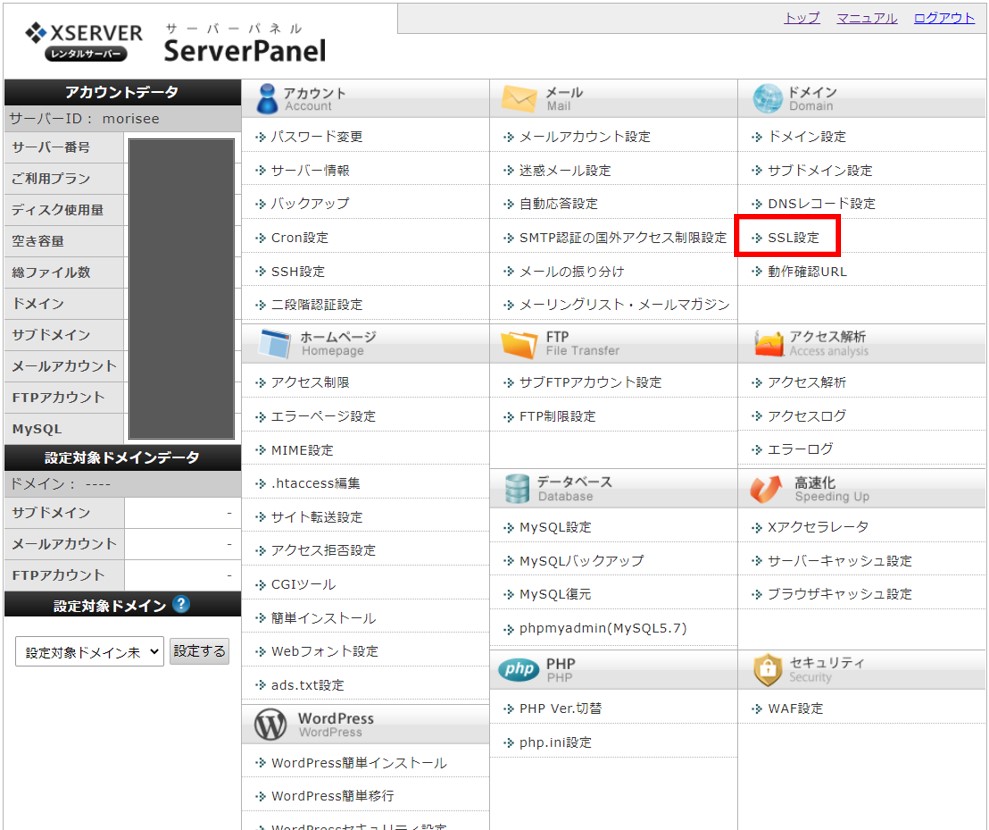Open 動作確認URL

(807, 272)
